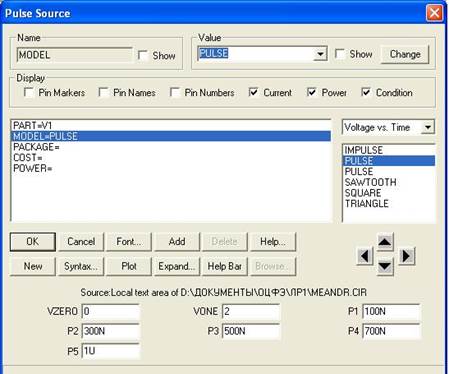The image size is (449, 374).
Task: Select the highlighted PULSE model
Action: click(x=389, y=161)
